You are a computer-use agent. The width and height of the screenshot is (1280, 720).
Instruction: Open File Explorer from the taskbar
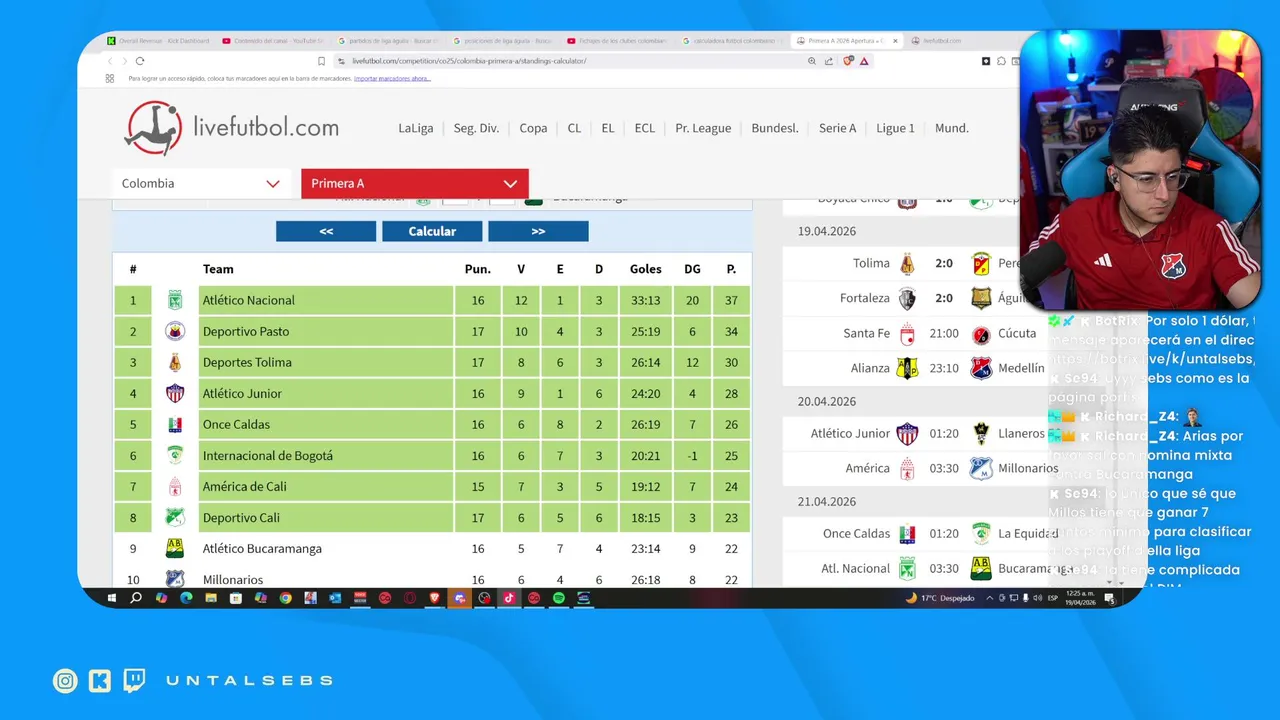point(211,598)
